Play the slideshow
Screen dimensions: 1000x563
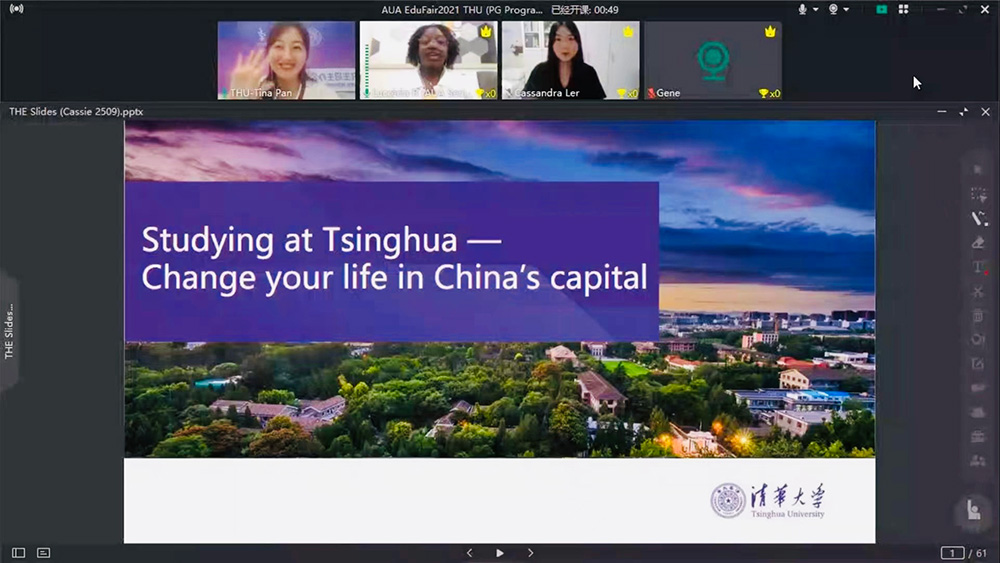(x=500, y=553)
